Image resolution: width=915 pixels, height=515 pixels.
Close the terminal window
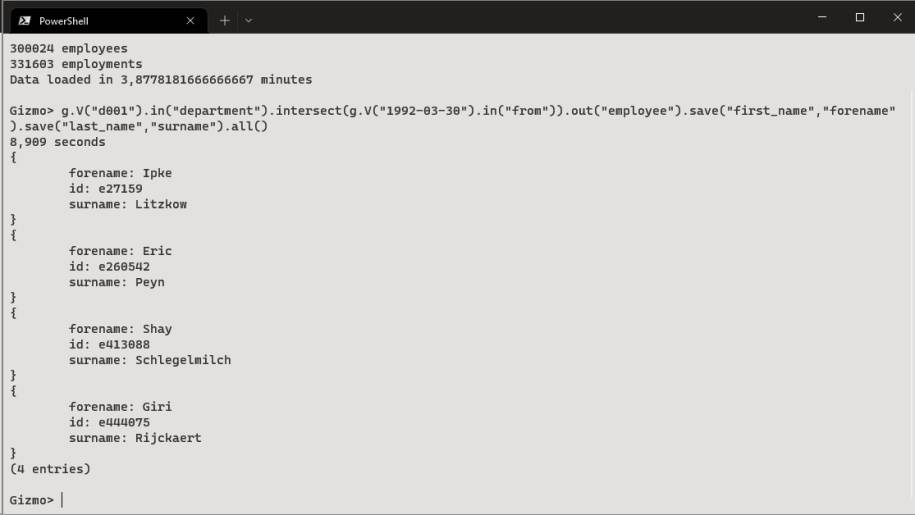897,17
